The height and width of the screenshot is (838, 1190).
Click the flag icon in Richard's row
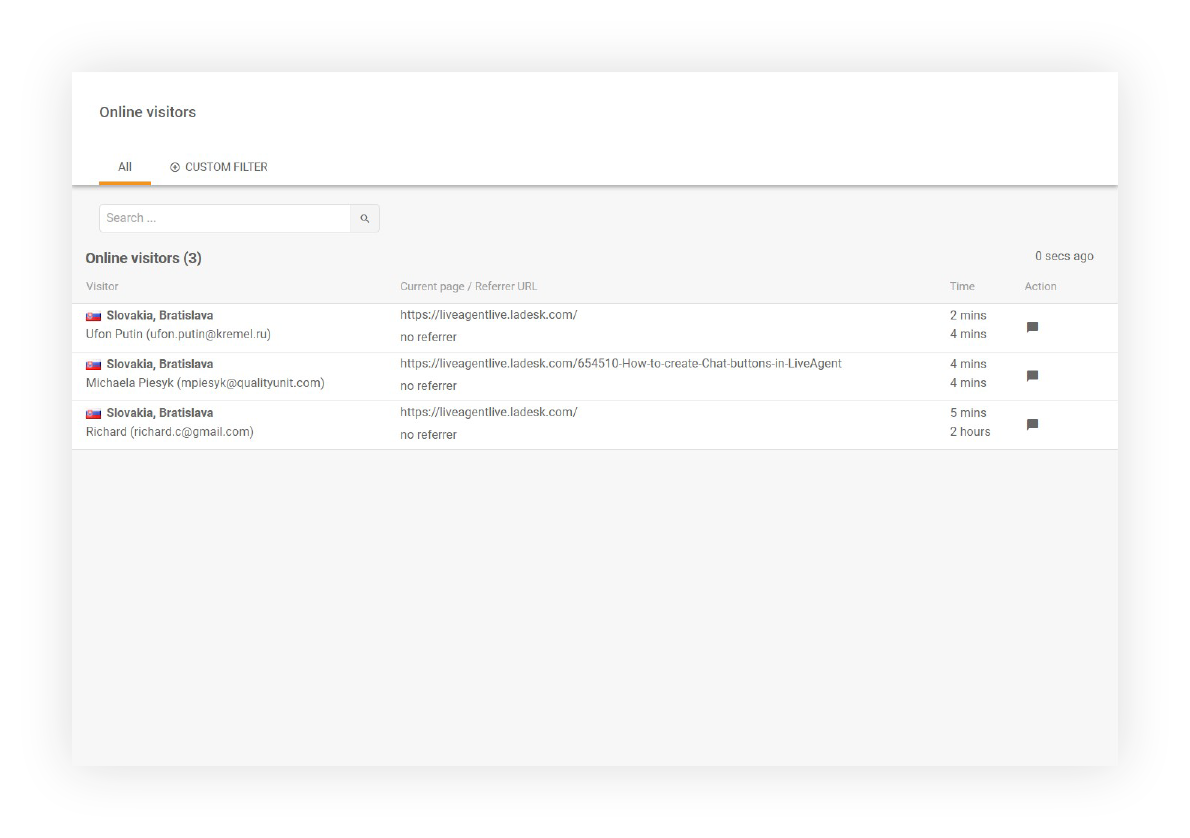93,414
